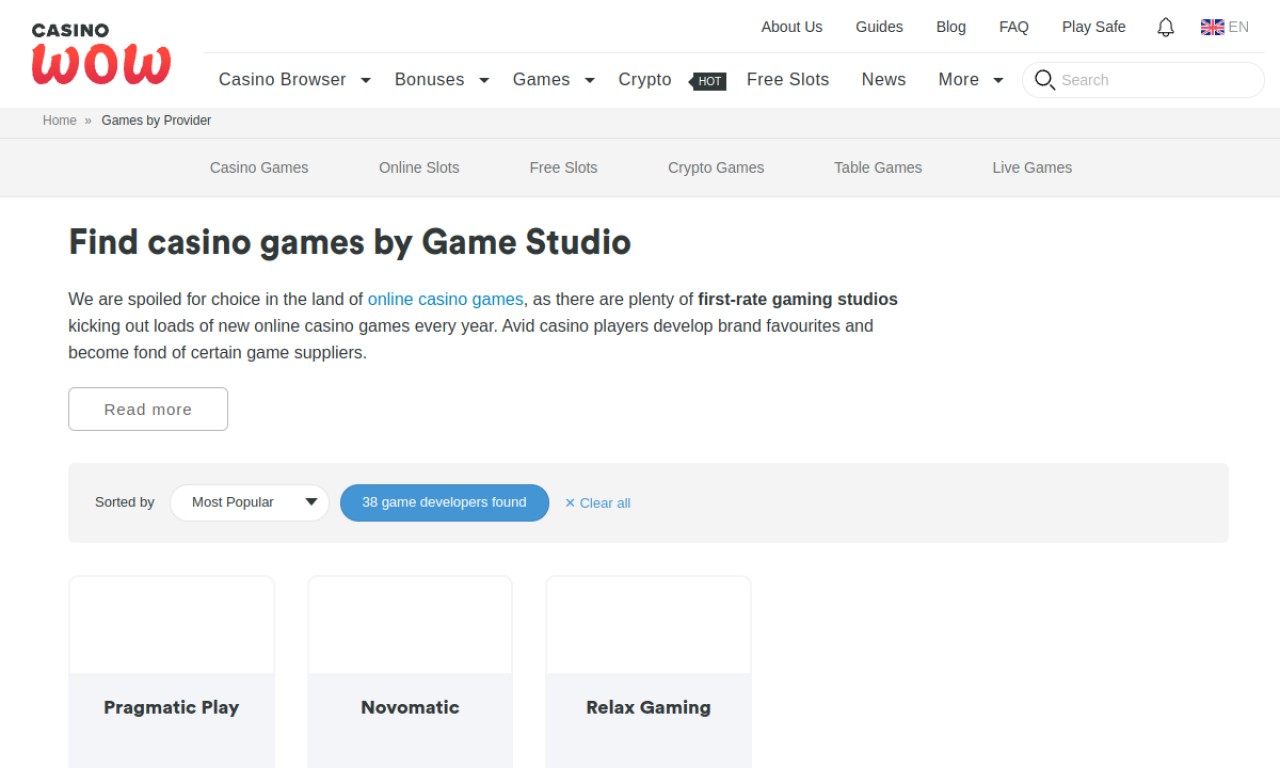Click the UK flag language icon
The image size is (1280, 768).
click(x=1212, y=27)
